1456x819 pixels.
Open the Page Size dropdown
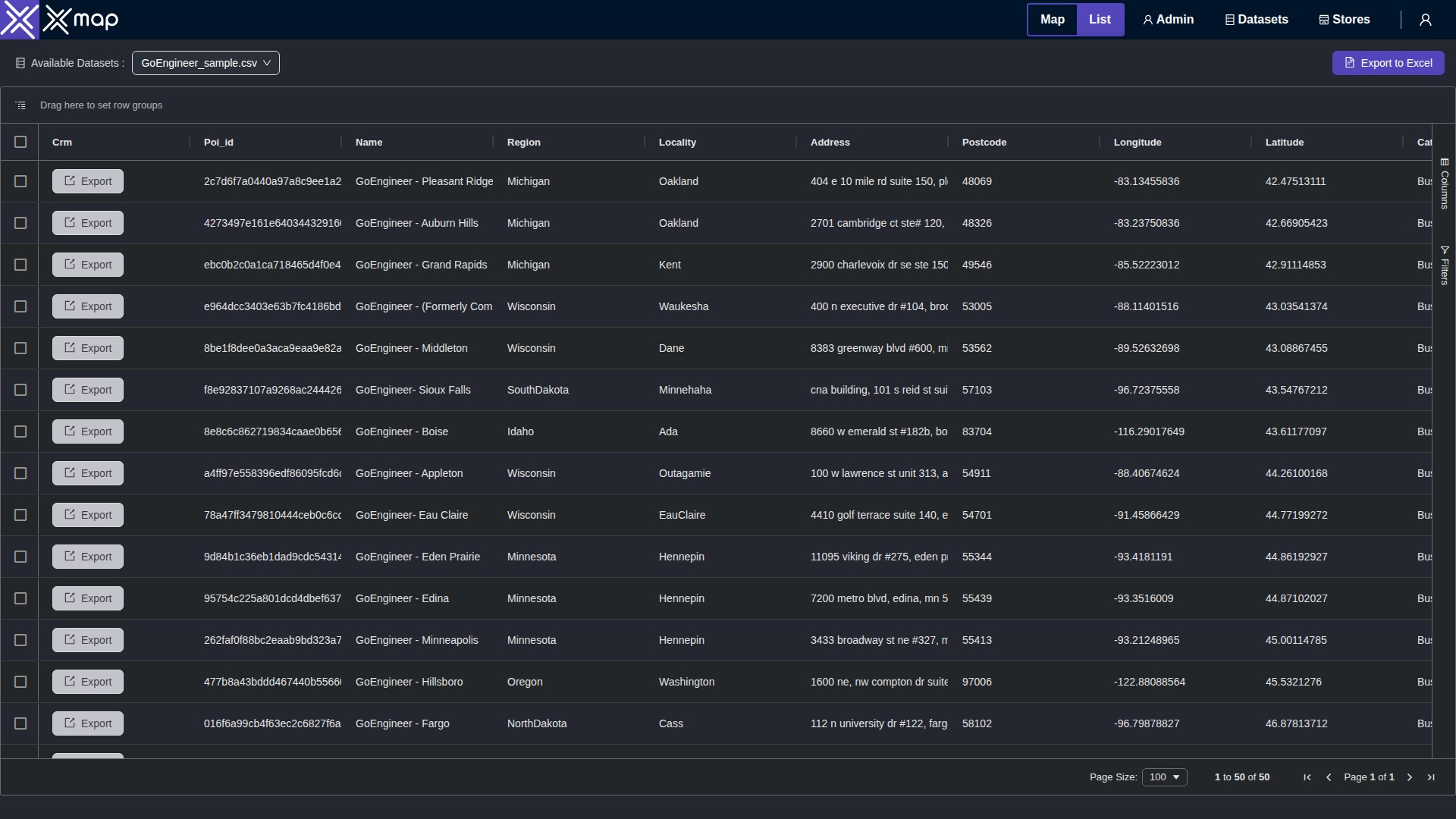coord(1164,777)
